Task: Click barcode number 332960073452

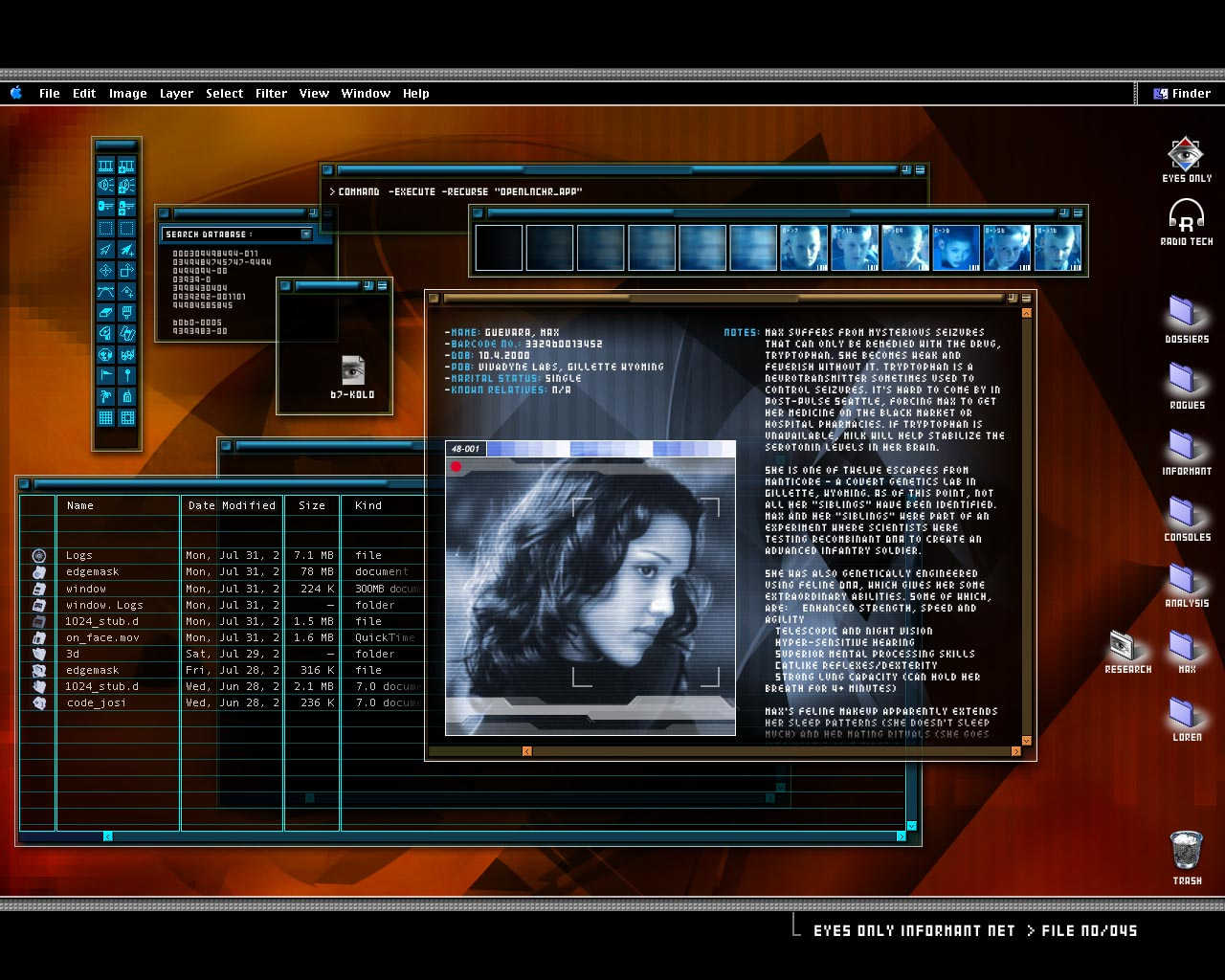Action: tap(564, 344)
